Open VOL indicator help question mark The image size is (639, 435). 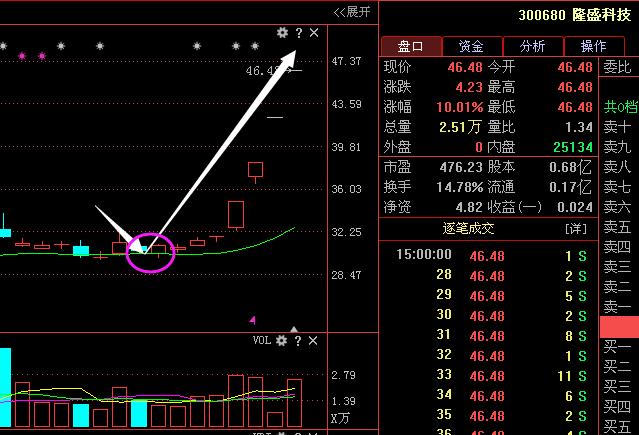(x=298, y=341)
